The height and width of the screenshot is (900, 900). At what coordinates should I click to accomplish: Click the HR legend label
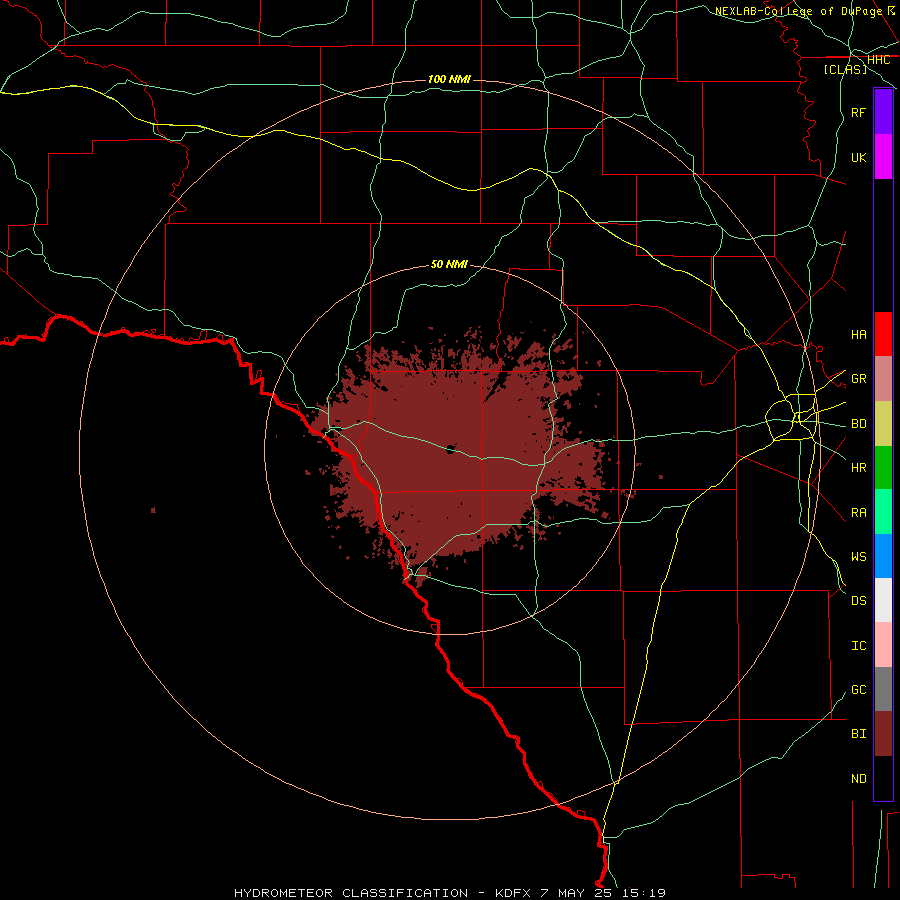858,468
